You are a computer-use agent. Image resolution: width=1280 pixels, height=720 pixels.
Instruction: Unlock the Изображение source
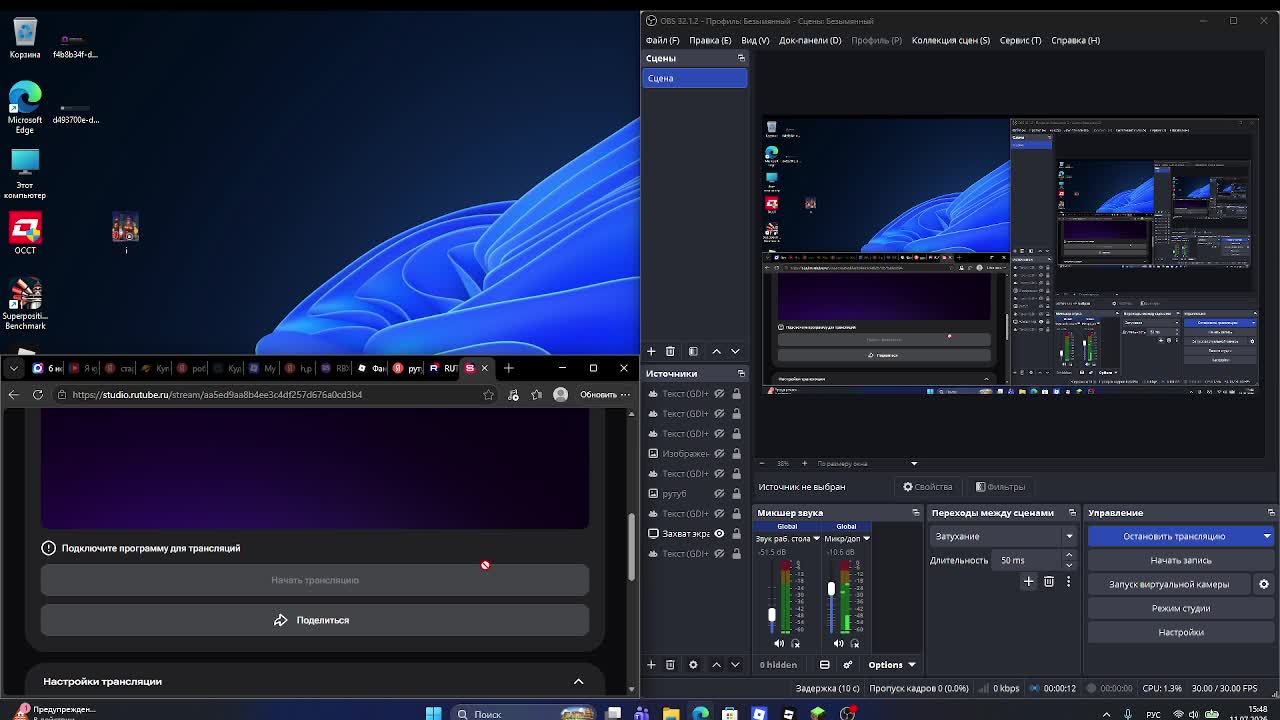[737, 453]
